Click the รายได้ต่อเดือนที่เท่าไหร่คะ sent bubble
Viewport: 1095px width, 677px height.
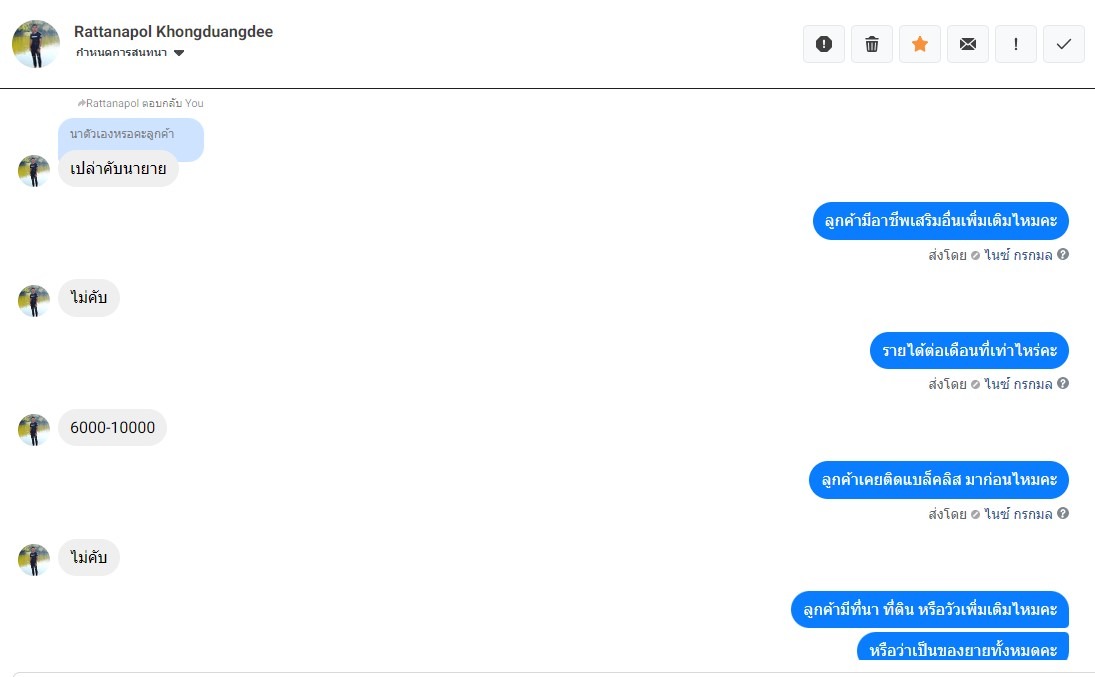[x=969, y=351]
